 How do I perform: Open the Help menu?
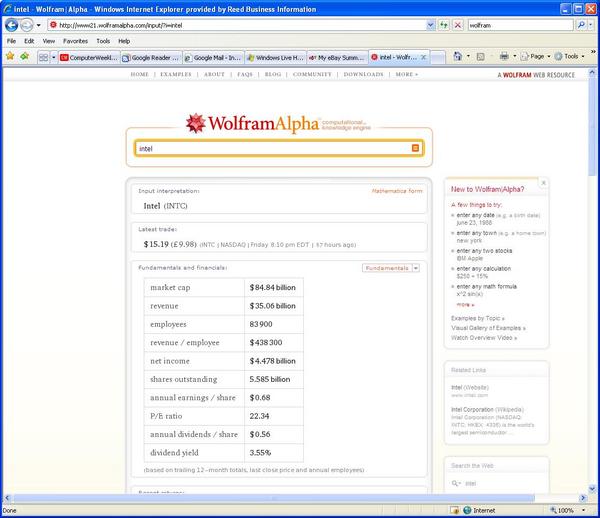coord(124,41)
